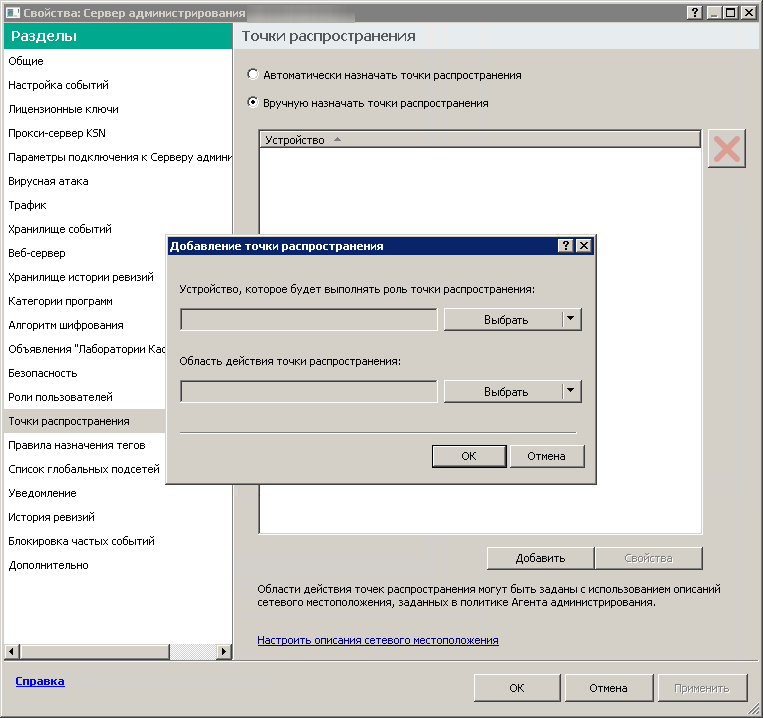Click the sections list left scroll arrow
The height and width of the screenshot is (718, 763).
pos(12,651)
